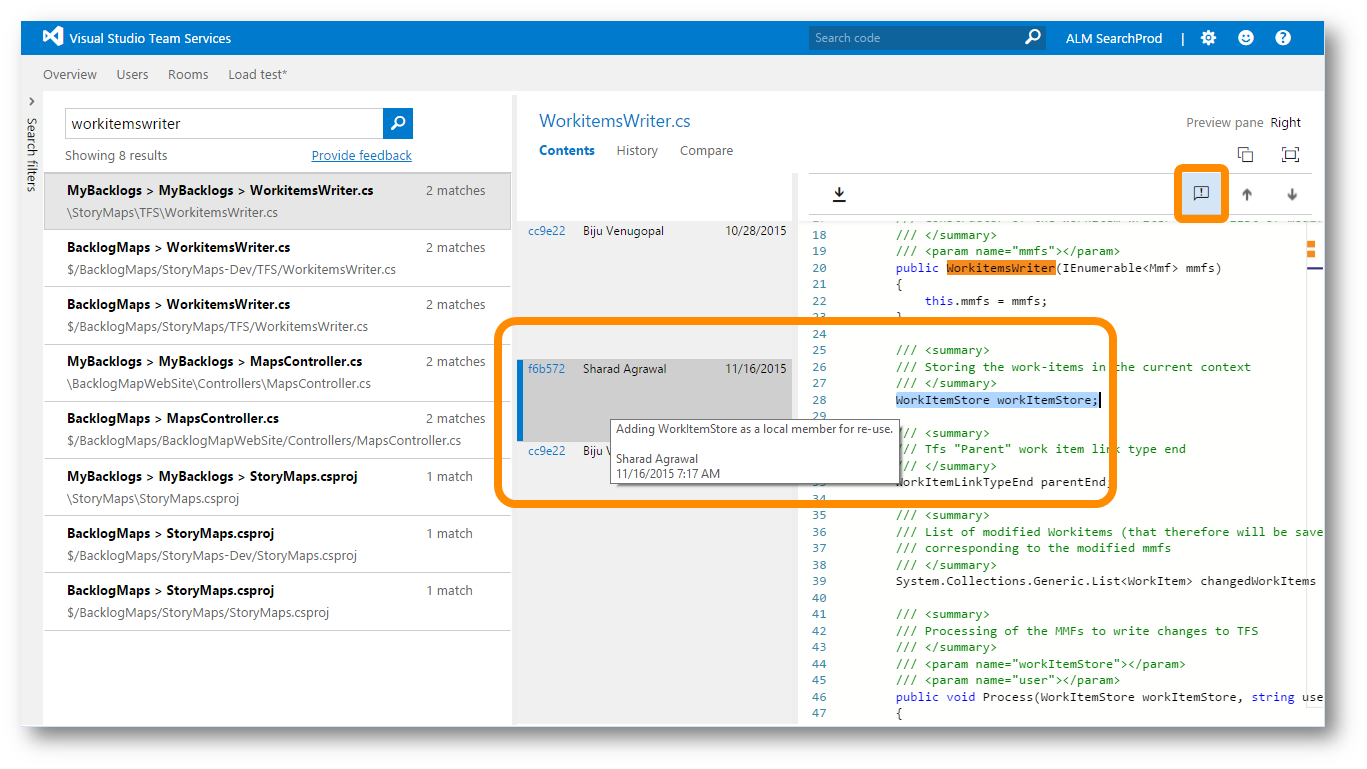Open the search code box magnifier dropdown
Screen dimensions: 1367x769
(x=1031, y=37)
